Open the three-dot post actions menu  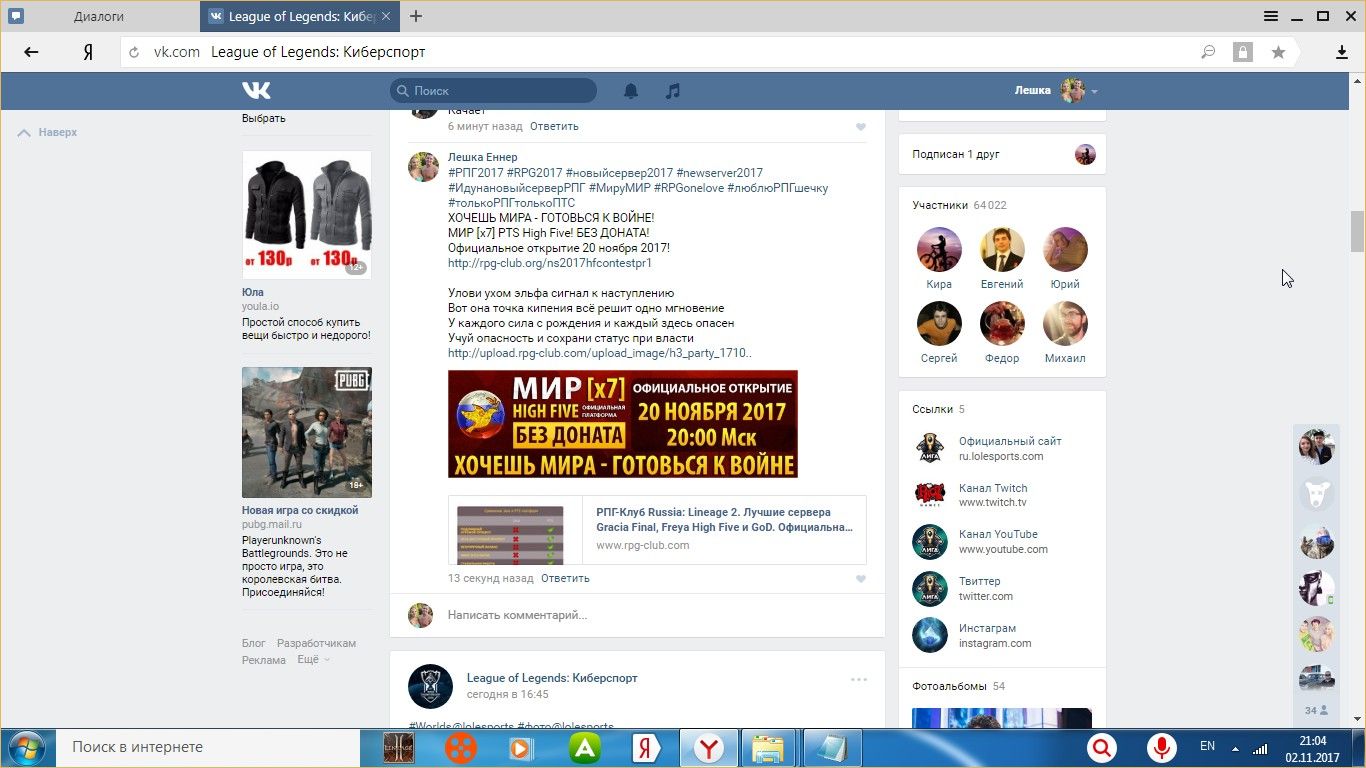pos(859,680)
